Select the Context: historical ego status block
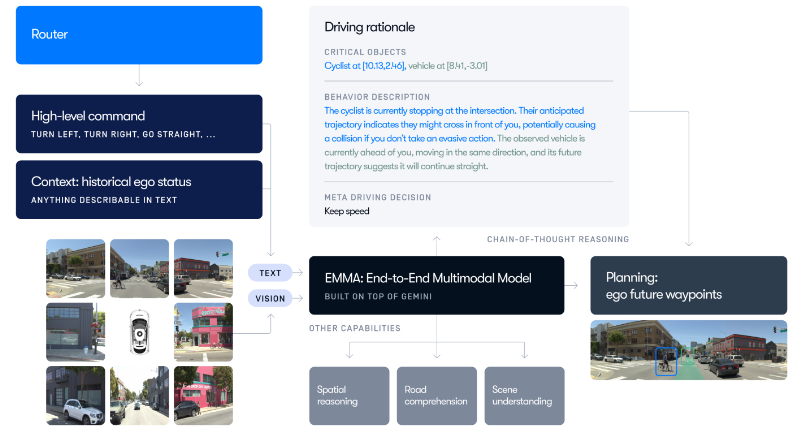This screenshot has width=806, height=445. tap(139, 189)
